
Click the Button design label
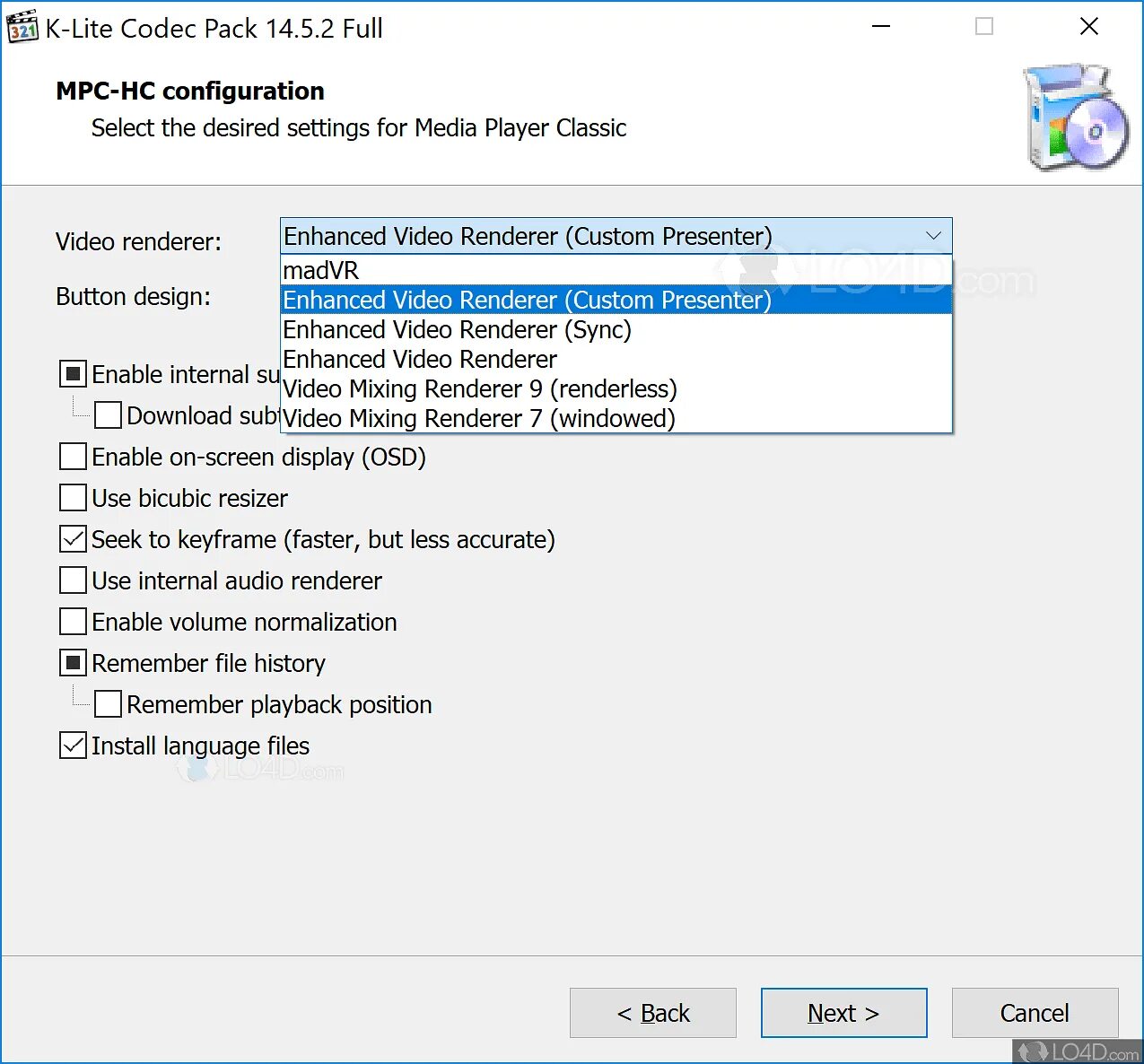[134, 296]
